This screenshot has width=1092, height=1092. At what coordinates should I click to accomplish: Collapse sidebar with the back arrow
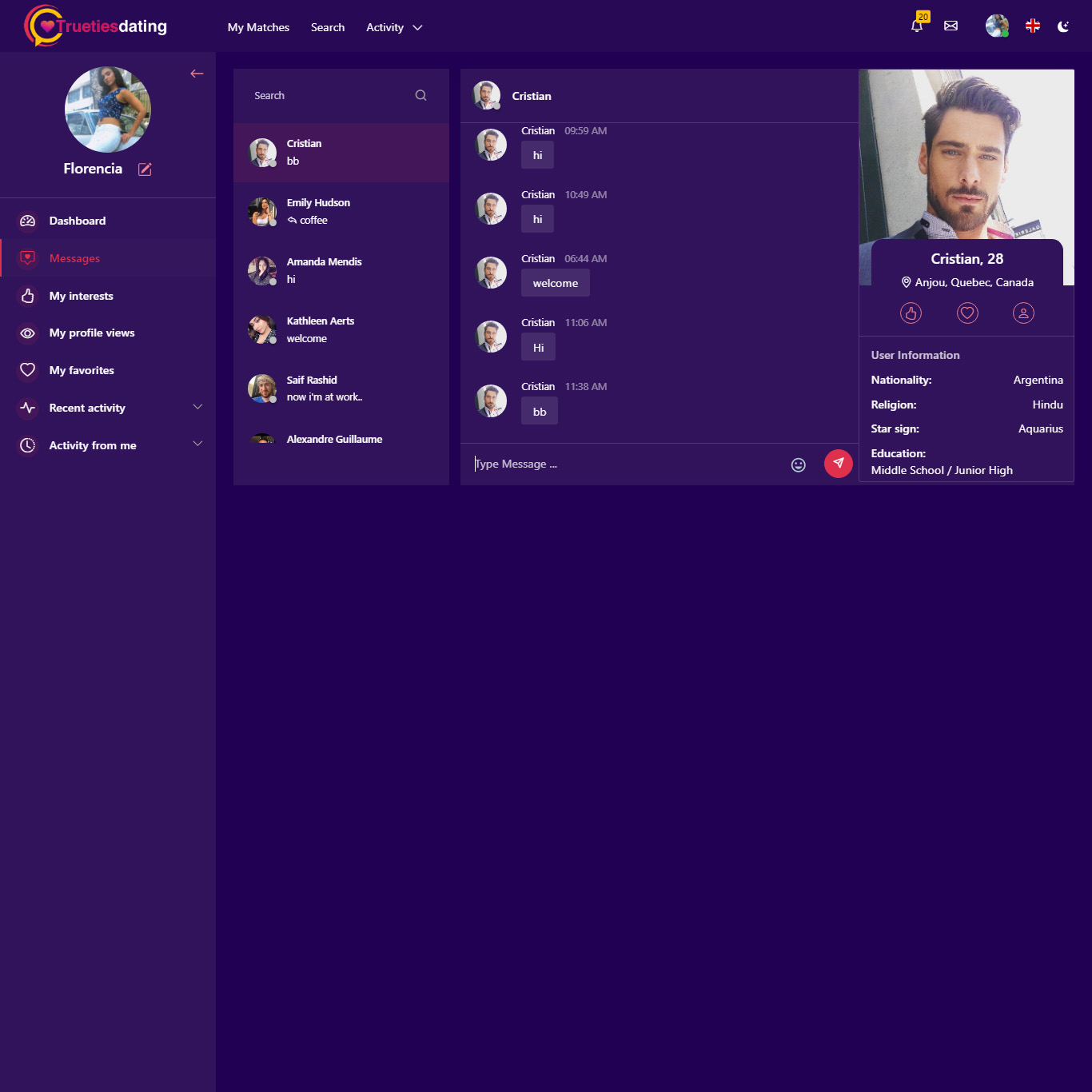pos(197,74)
